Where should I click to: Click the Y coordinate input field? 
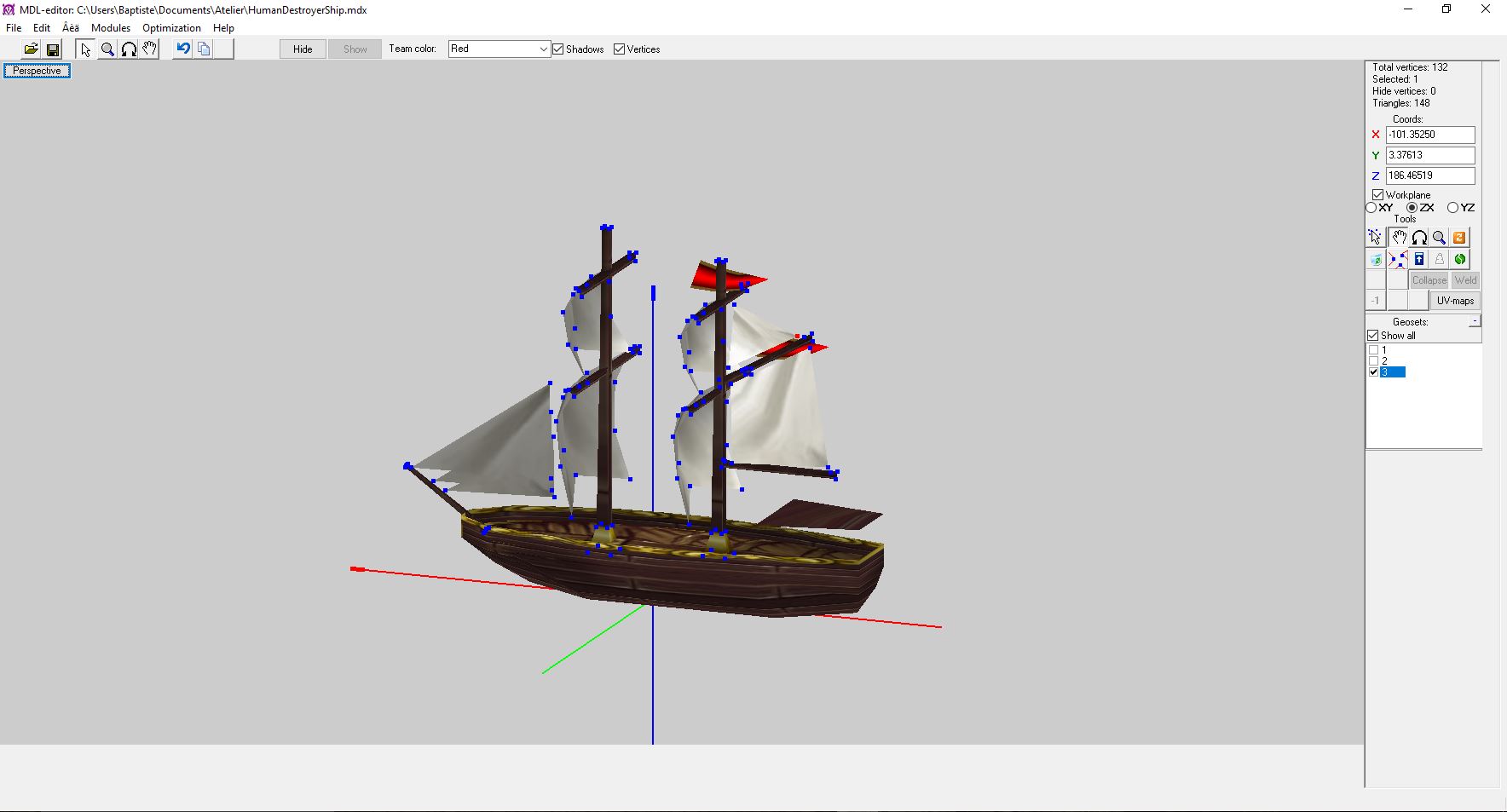pyautogui.click(x=1430, y=155)
